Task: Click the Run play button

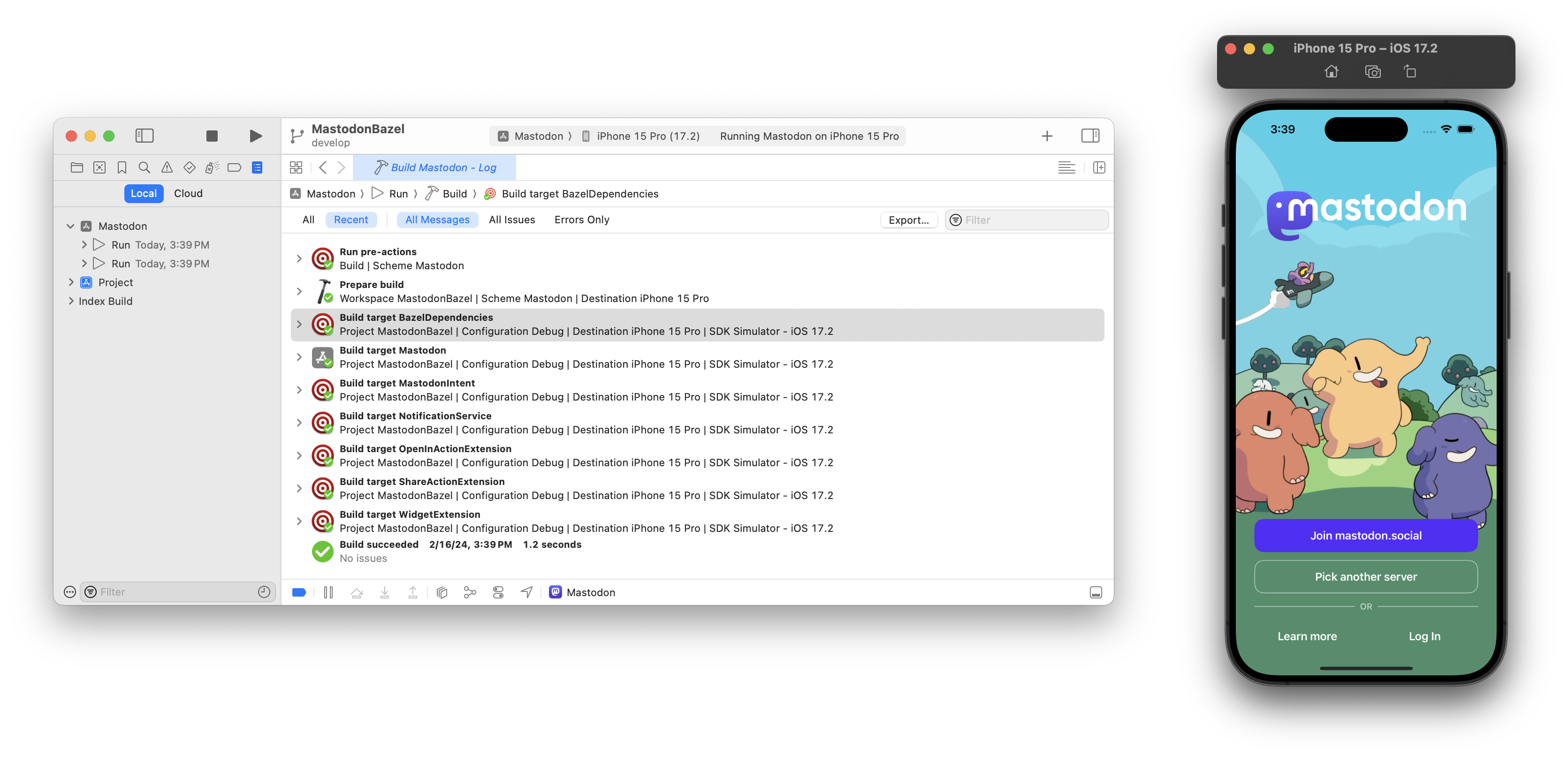Action: (x=256, y=136)
